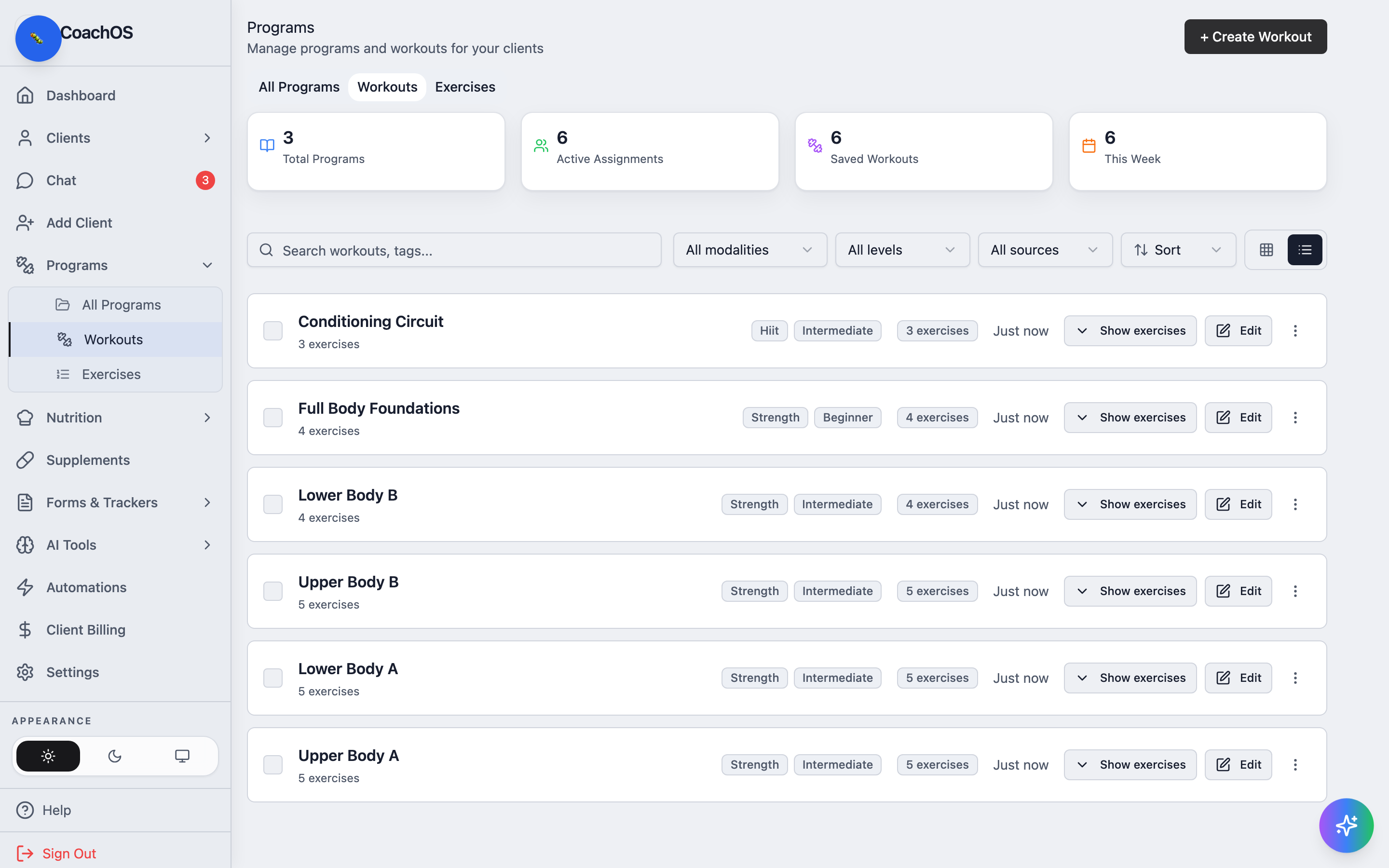Viewport: 1389px width, 868px height.
Task: Click the Client Billing dollar icon
Action: (x=25, y=630)
